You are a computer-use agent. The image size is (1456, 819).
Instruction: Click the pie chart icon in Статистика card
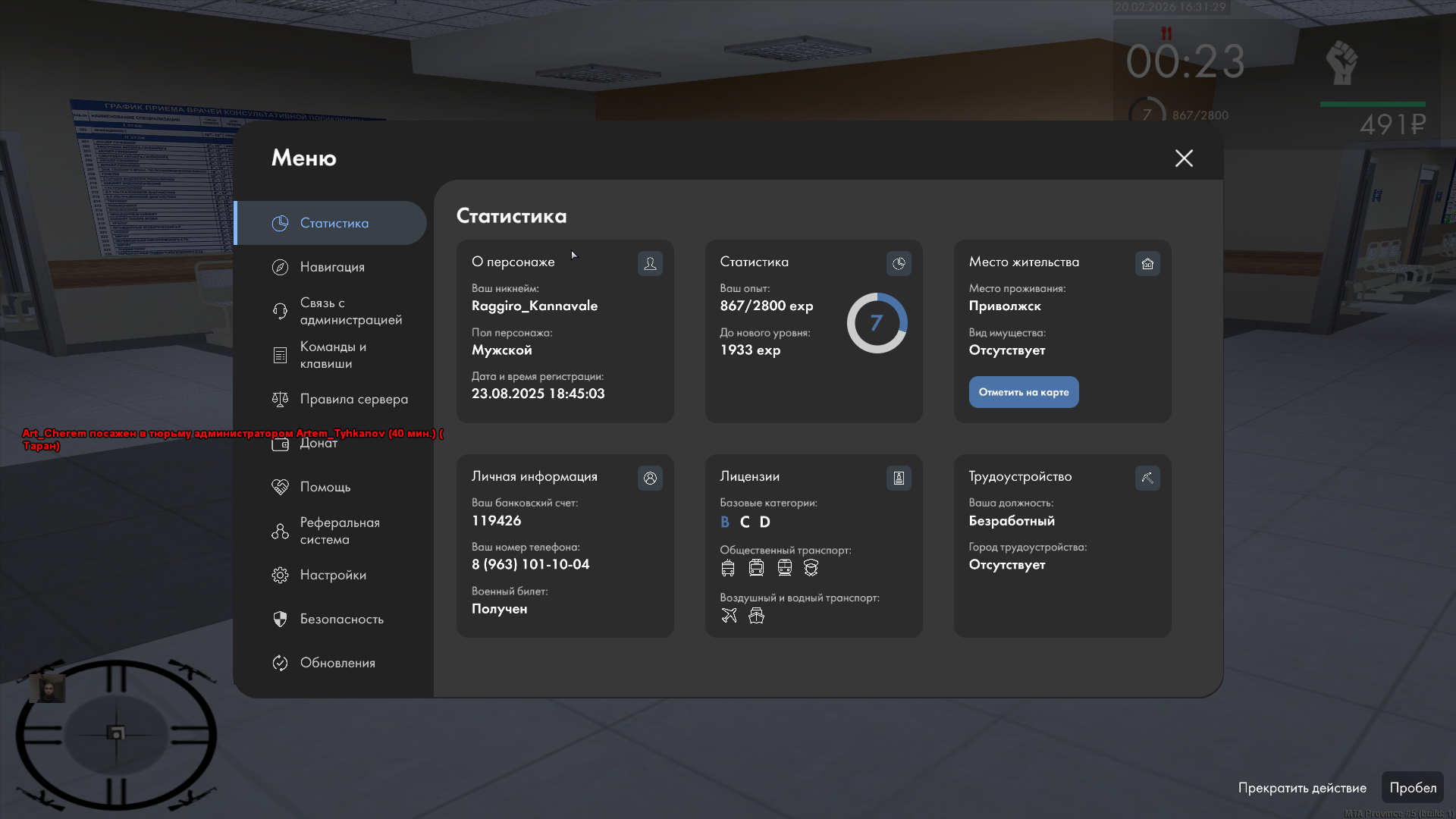point(899,263)
